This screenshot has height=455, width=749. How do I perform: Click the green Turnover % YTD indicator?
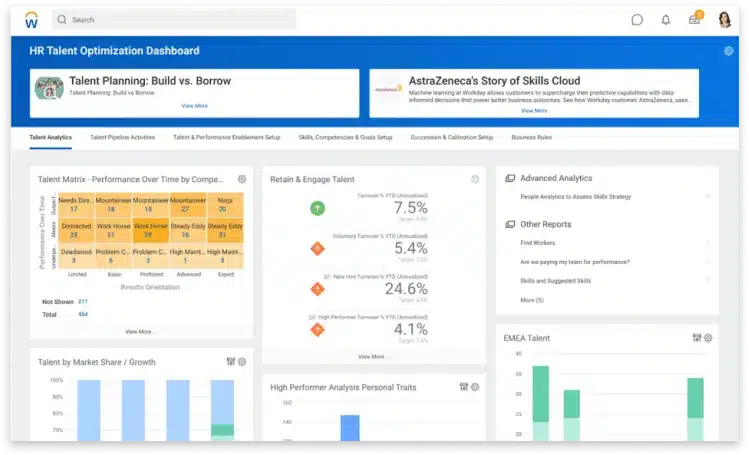pos(317,208)
